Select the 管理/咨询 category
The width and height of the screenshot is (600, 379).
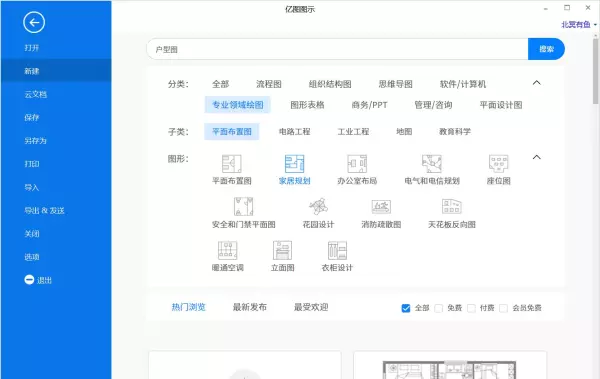click(x=433, y=105)
